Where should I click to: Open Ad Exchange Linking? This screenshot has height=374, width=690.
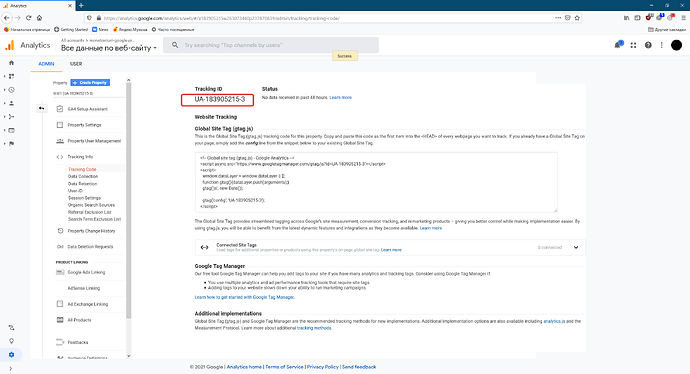tap(88, 304)
